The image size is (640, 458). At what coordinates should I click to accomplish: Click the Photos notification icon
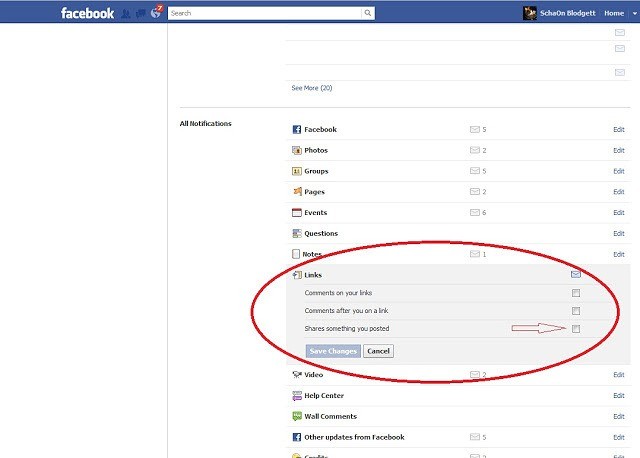click(296, 150)
